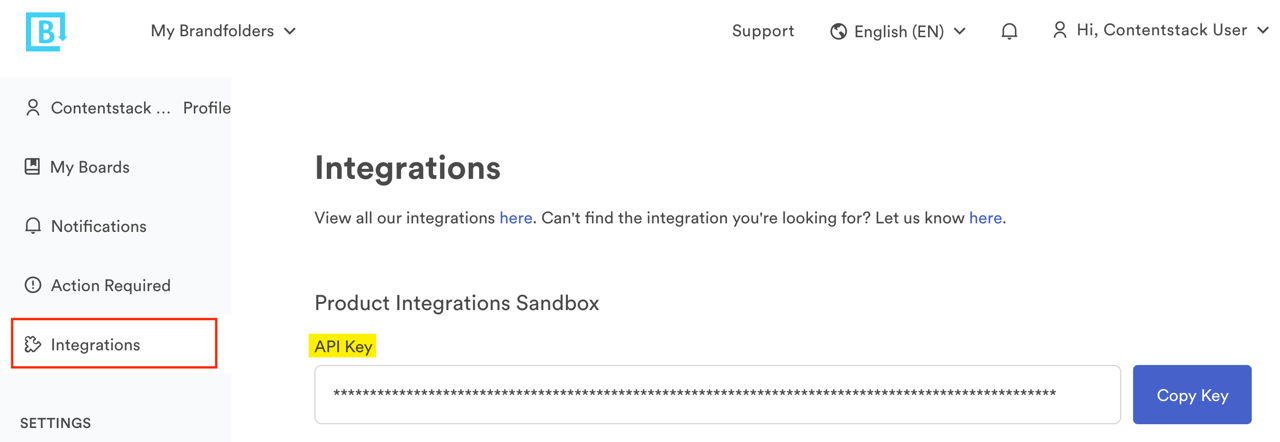Click the Integrations page heading
The height and width of the screenshot is (442, 1280).
(407, 168)
